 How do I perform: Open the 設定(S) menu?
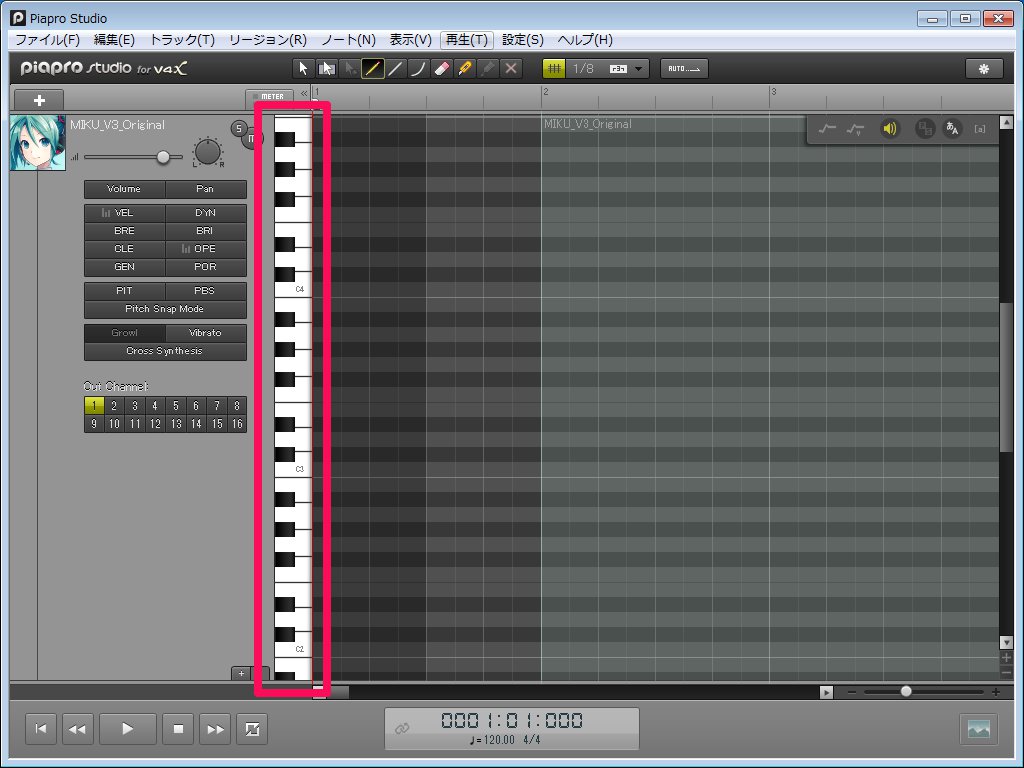(x=522, y=40)
